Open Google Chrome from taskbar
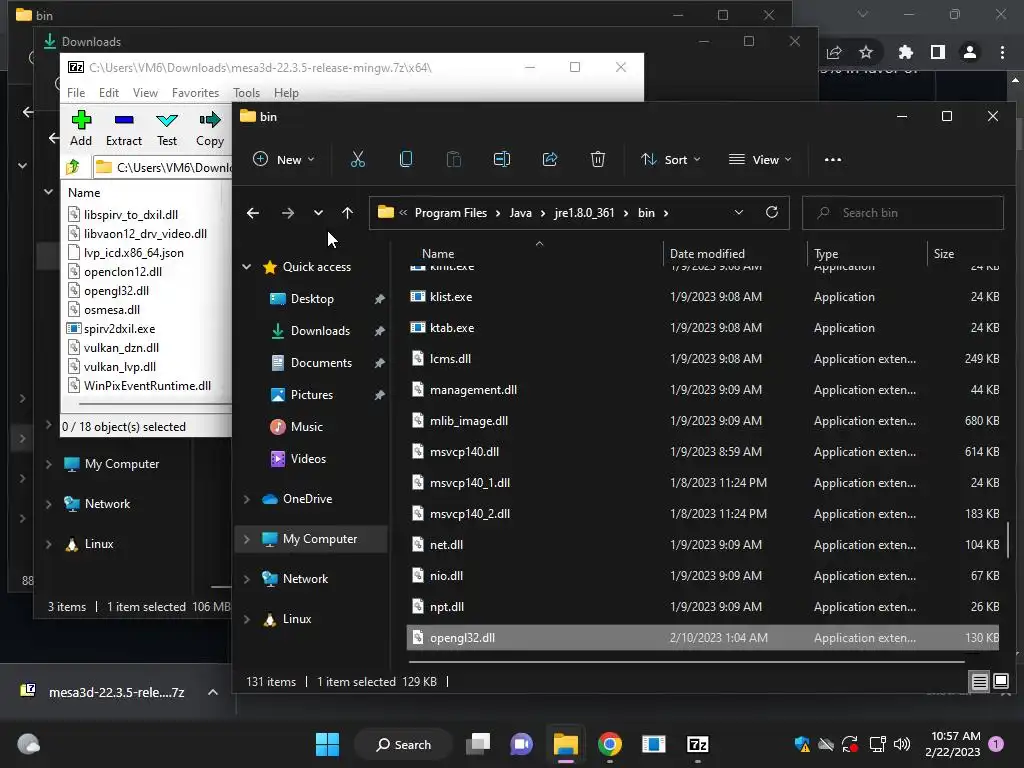Viewport: 1024px width, 768px height. pos(609,744)
